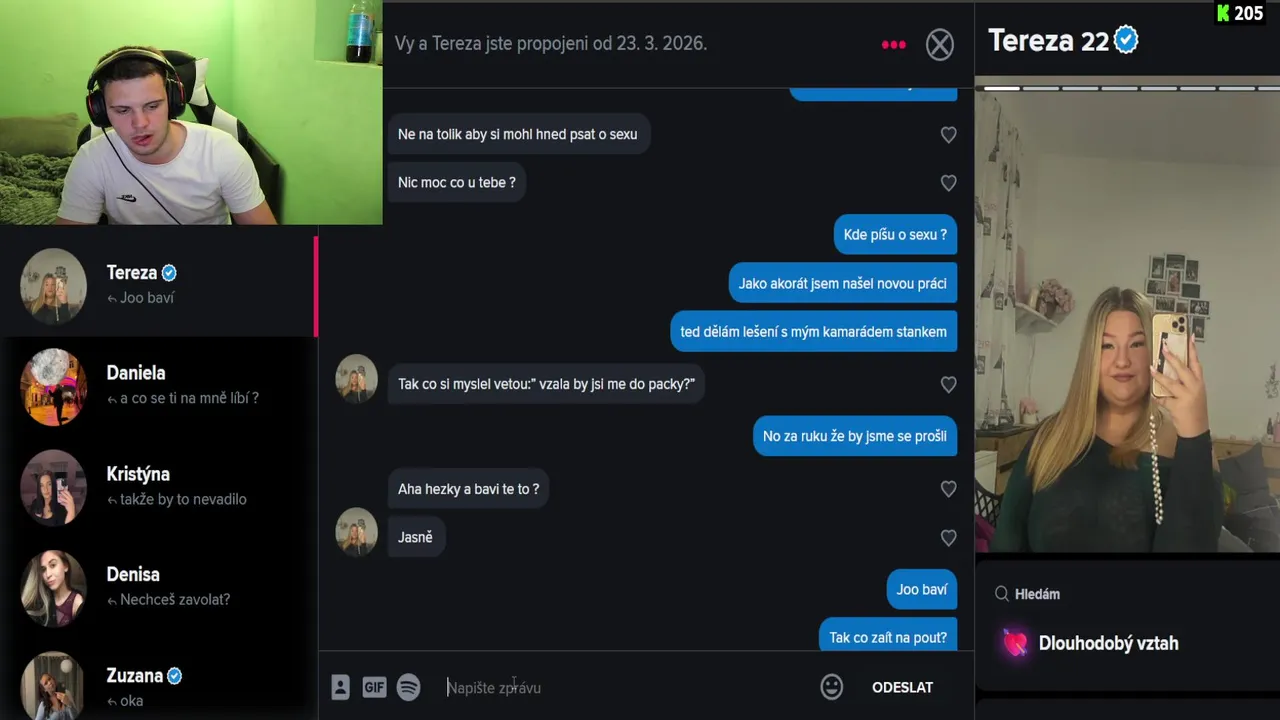Close the chat with the X icon

coord(940,45)
